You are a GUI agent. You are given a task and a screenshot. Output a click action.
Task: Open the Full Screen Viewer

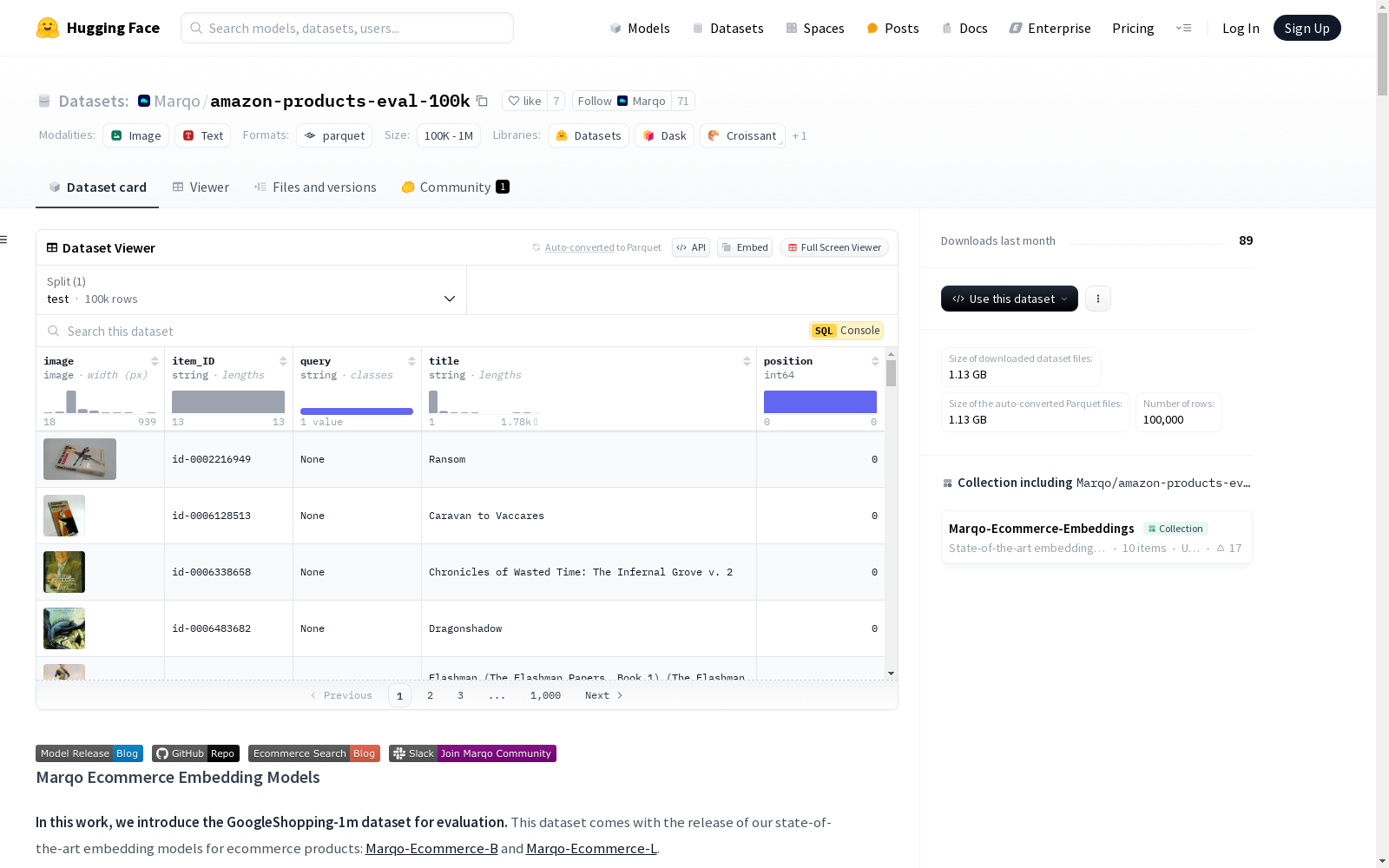pyautogui.click(x=834, y=247)
